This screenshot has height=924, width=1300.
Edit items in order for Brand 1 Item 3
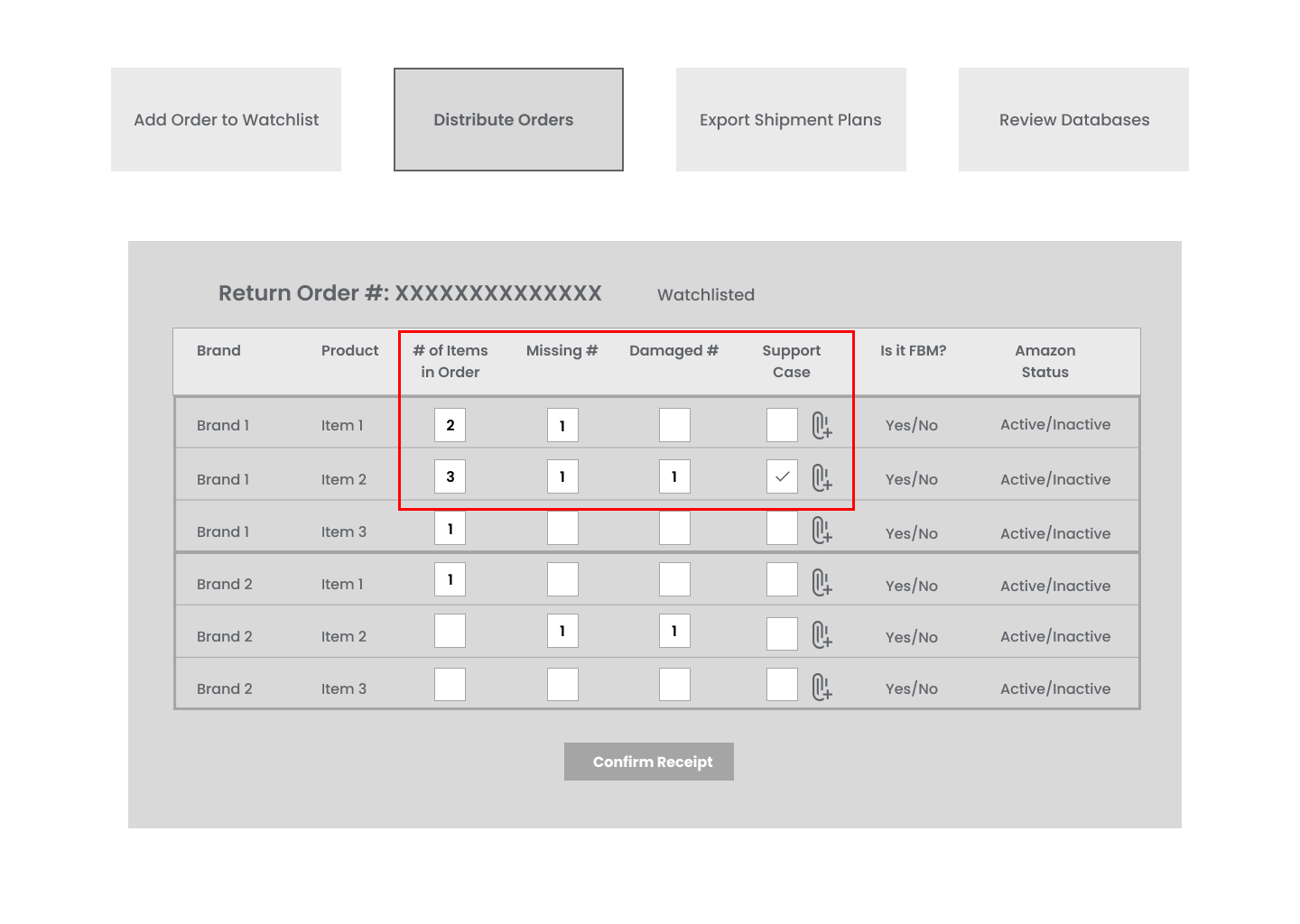coord(450,528)
